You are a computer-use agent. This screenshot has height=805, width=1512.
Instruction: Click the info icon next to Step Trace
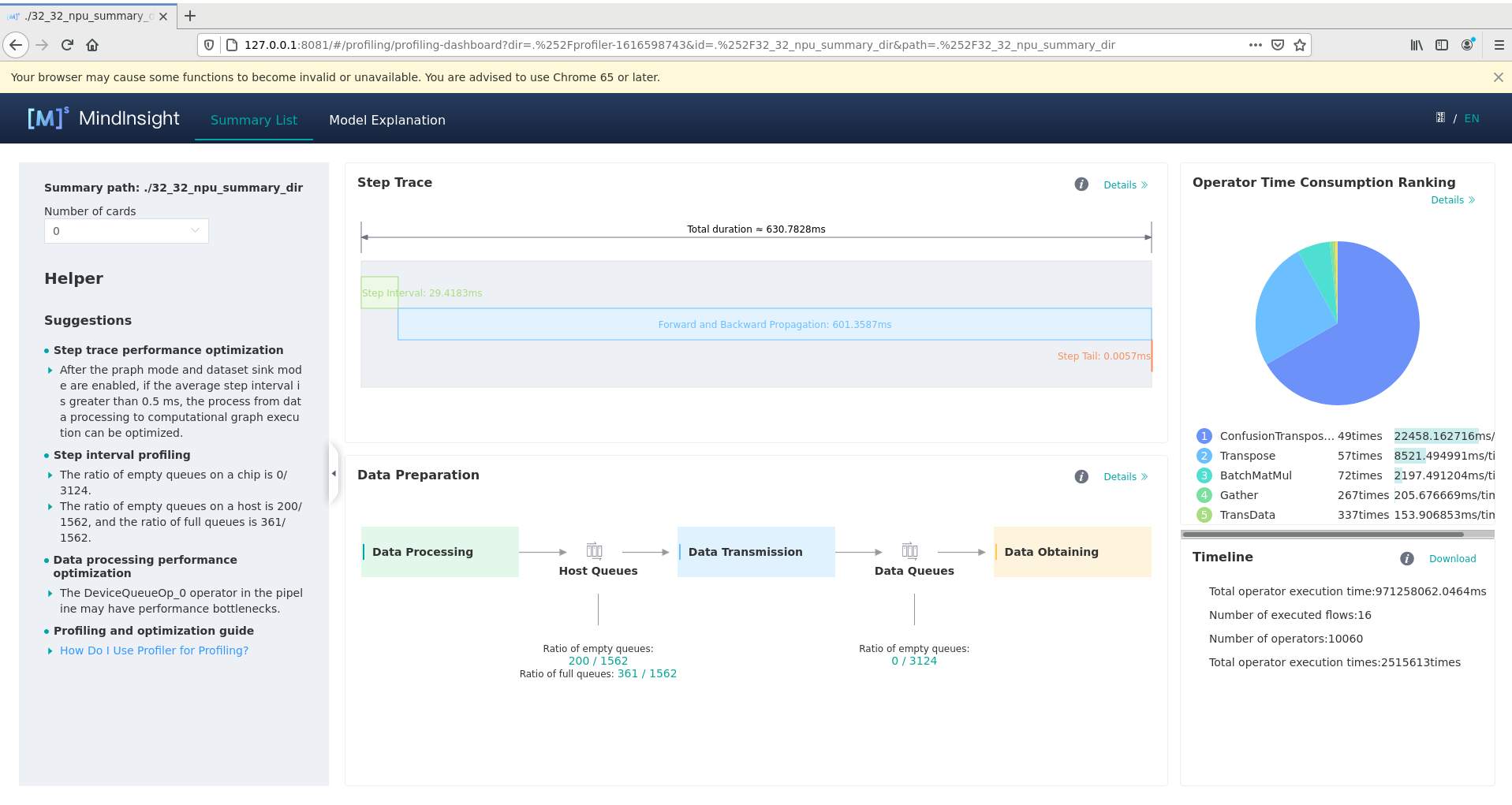point(1081,184)
